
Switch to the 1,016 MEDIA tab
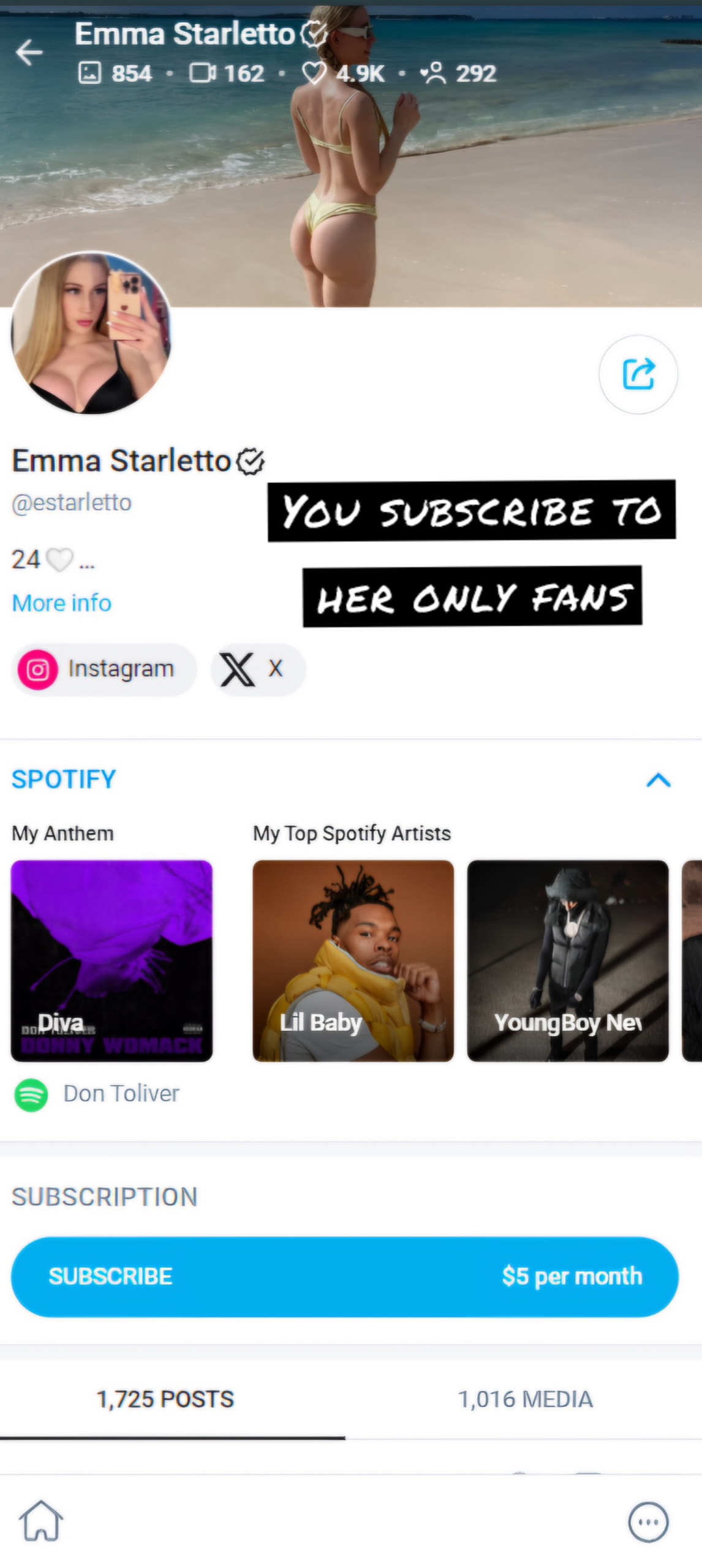tap(525, 1398)
